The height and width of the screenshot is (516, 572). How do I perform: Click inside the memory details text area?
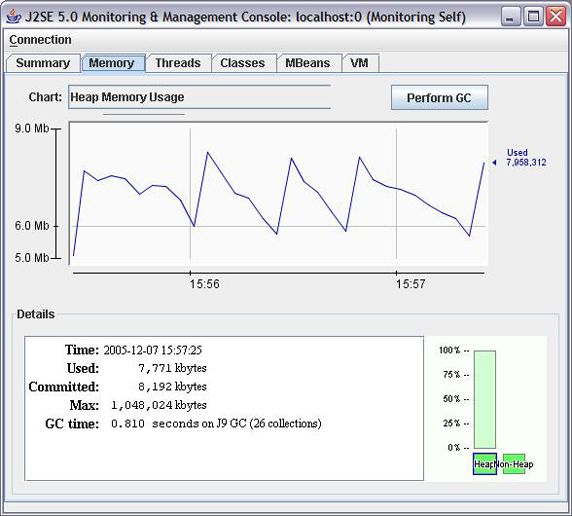(224, 408)
